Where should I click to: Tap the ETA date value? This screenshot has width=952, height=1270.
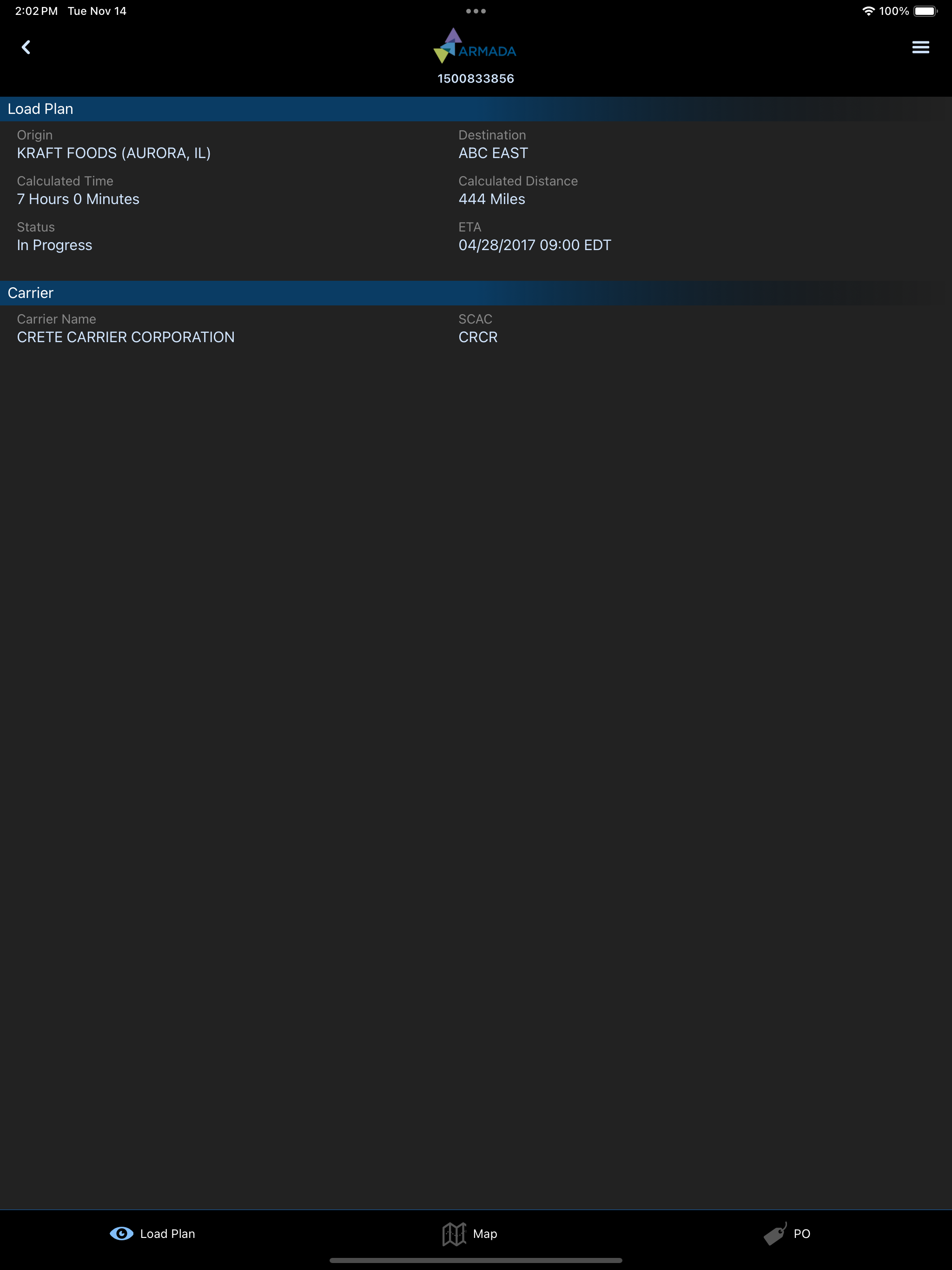click(534, 245)
